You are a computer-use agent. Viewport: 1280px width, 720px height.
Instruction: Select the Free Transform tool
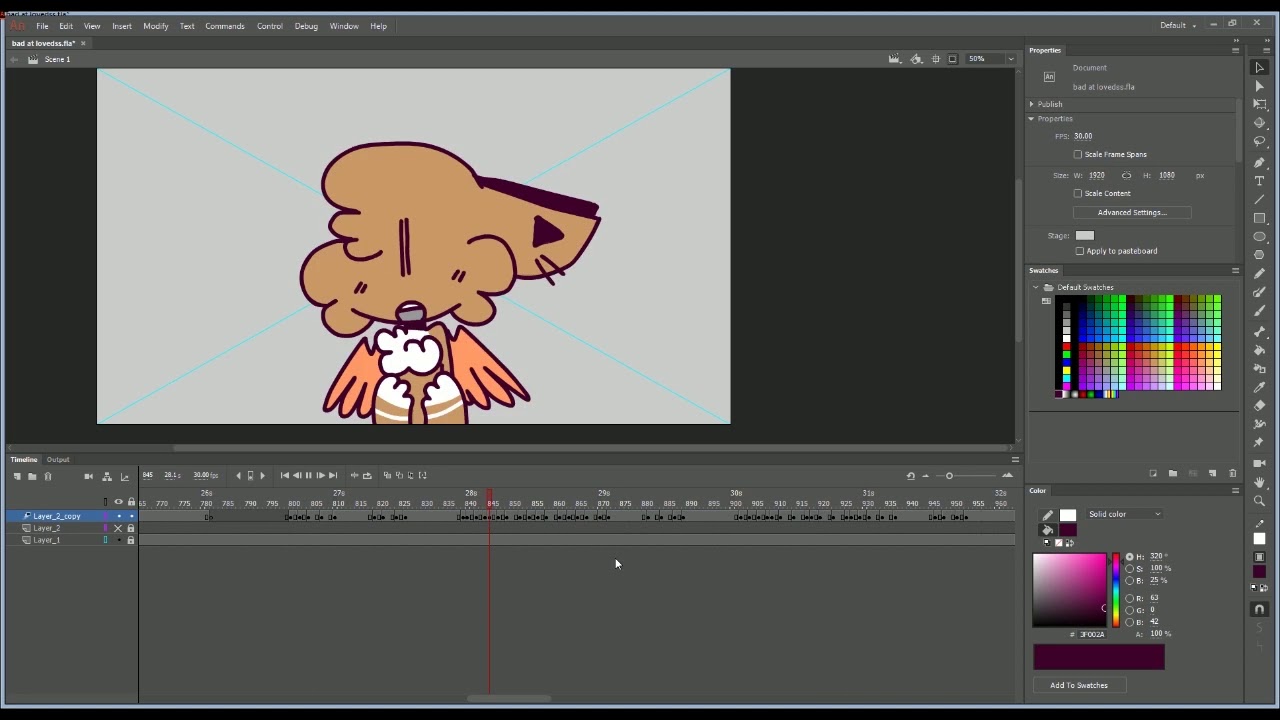(x=1260, y=105)
